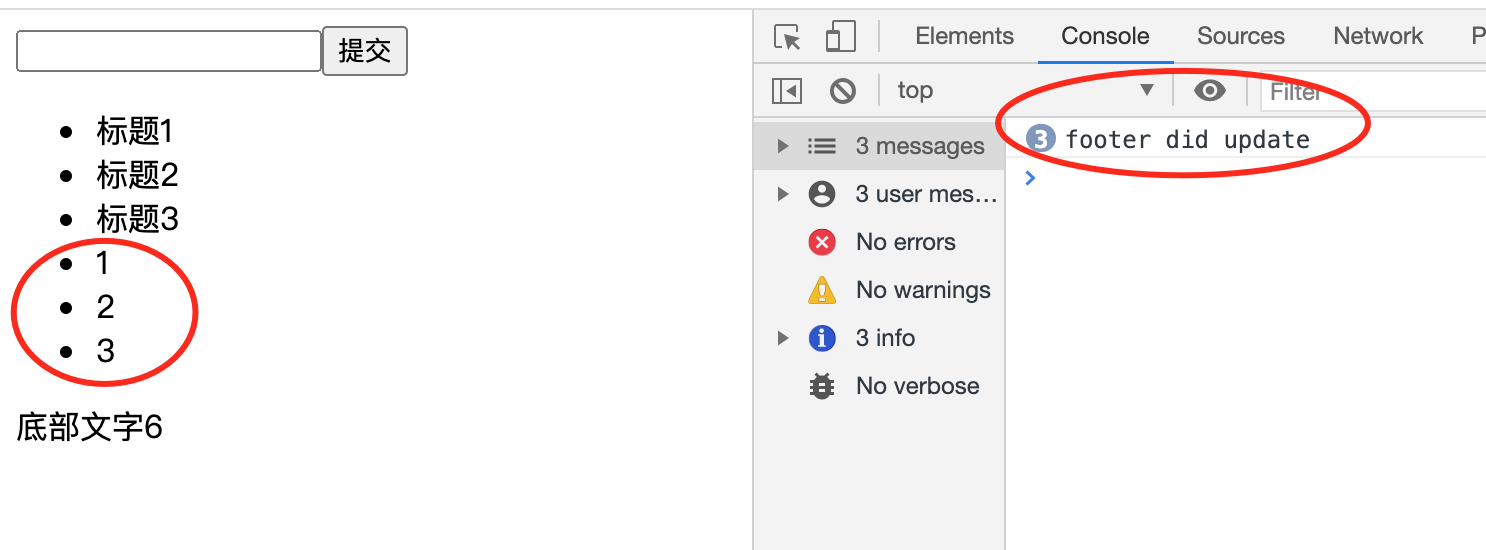Toggle the device toolbar icon
Image resolution: width=1486 pixels, height=550 pixels.
840,37
